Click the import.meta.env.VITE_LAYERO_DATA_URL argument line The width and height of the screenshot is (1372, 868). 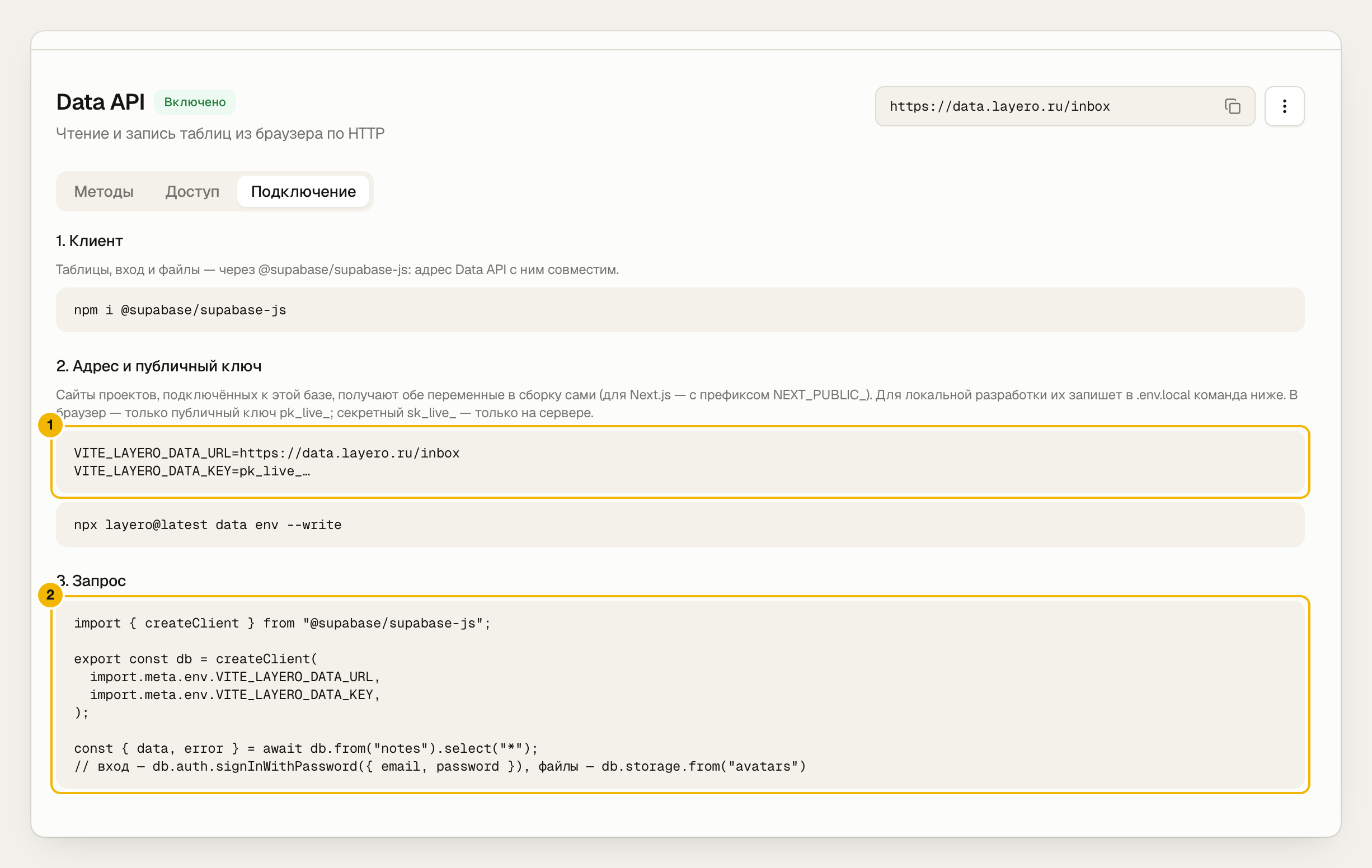[235, 677]
